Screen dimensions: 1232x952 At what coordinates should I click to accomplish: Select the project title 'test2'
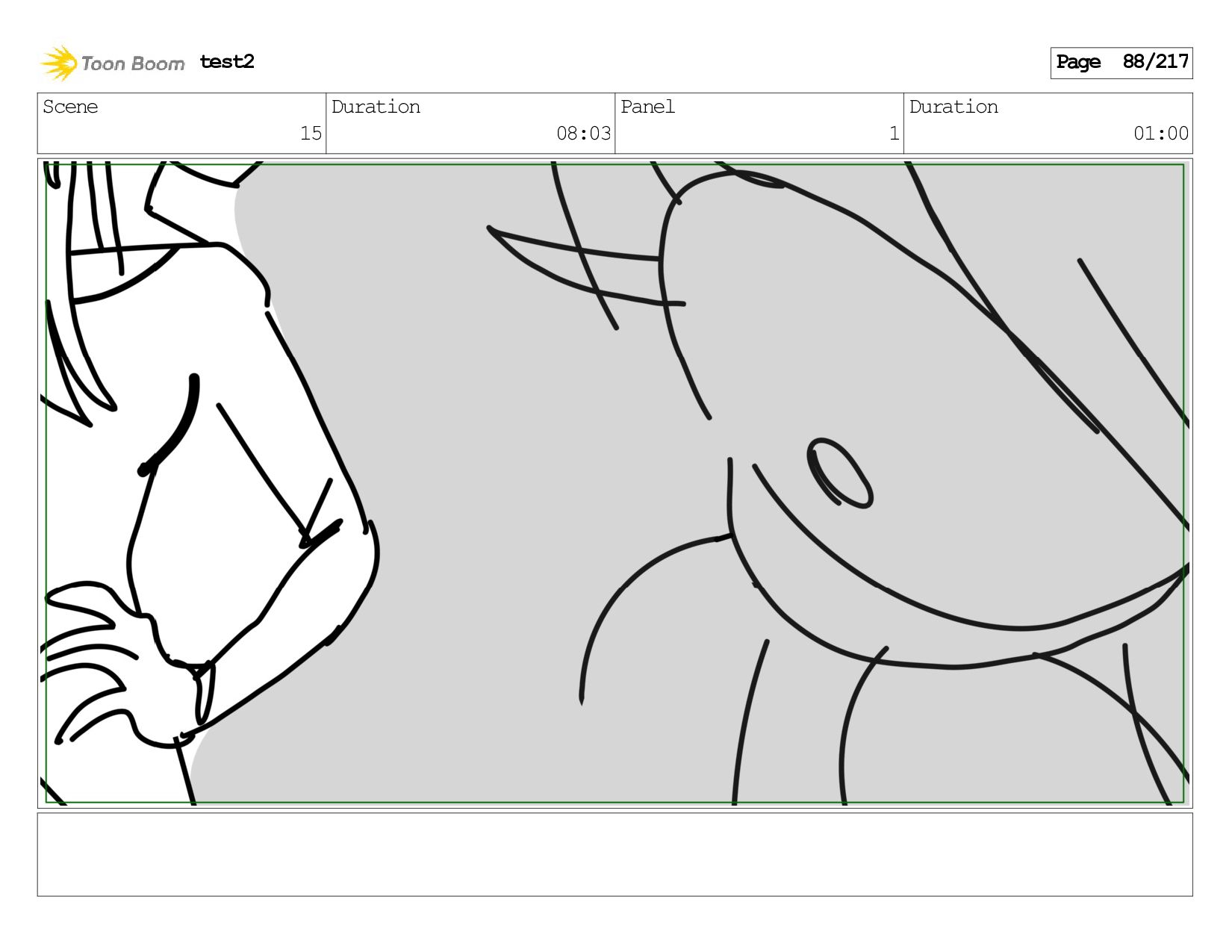pyautogui.click(x=227, y=62)
